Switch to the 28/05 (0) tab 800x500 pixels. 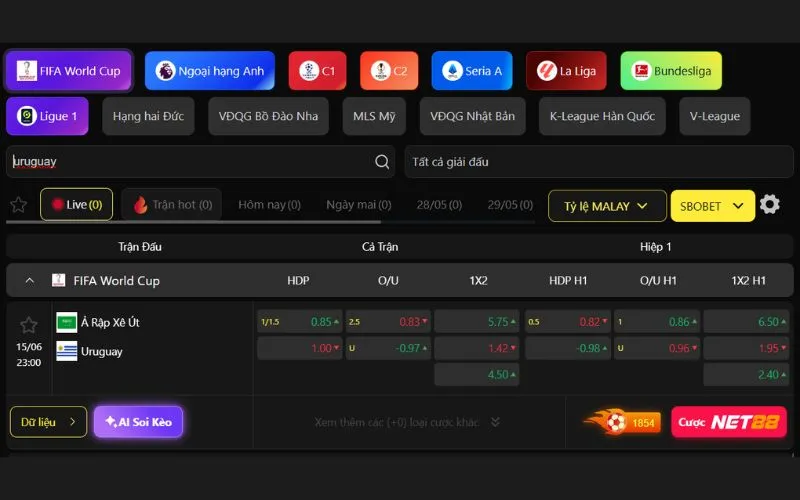click(x=439, y=205)
